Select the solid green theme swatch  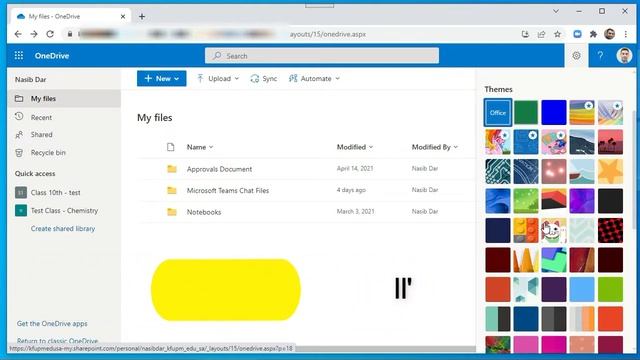(x=526, y=112)
